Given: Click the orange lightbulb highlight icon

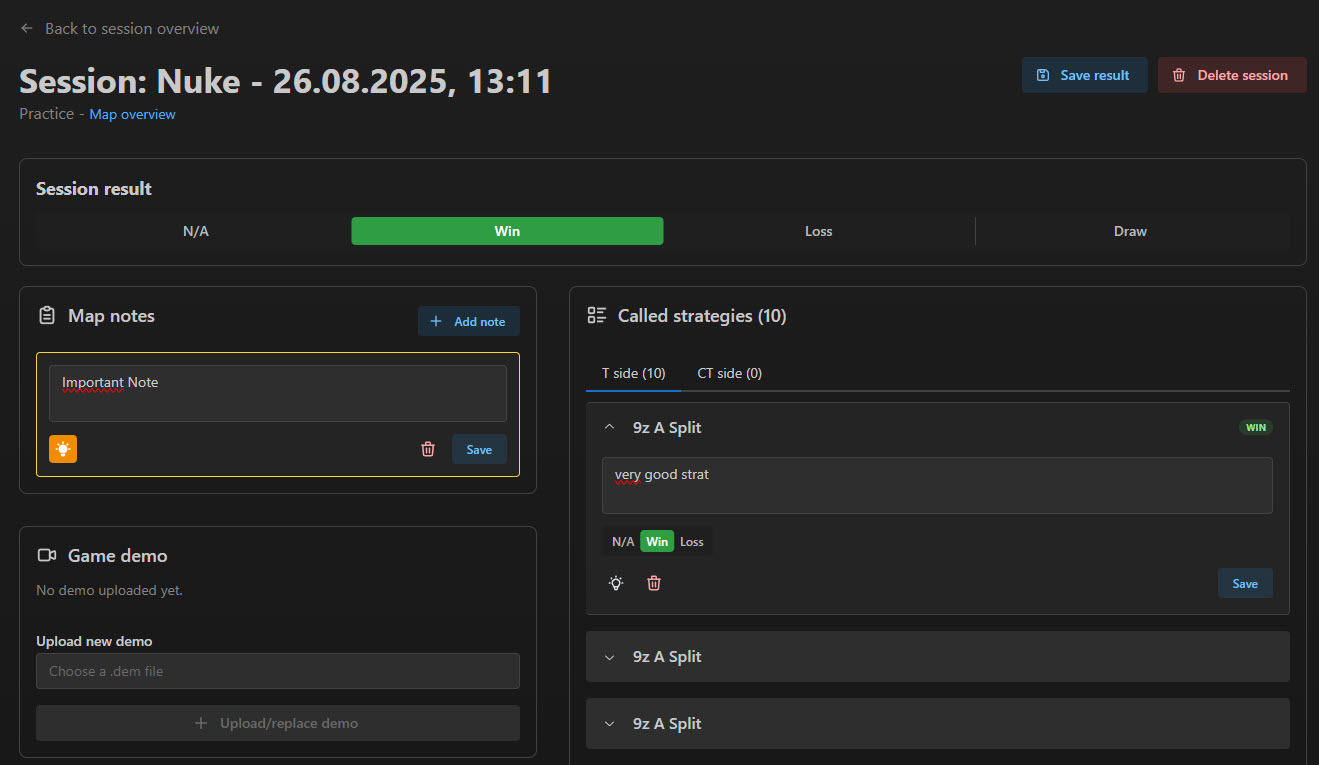Looking at the screenshot, I should click(x=63, y=449).
